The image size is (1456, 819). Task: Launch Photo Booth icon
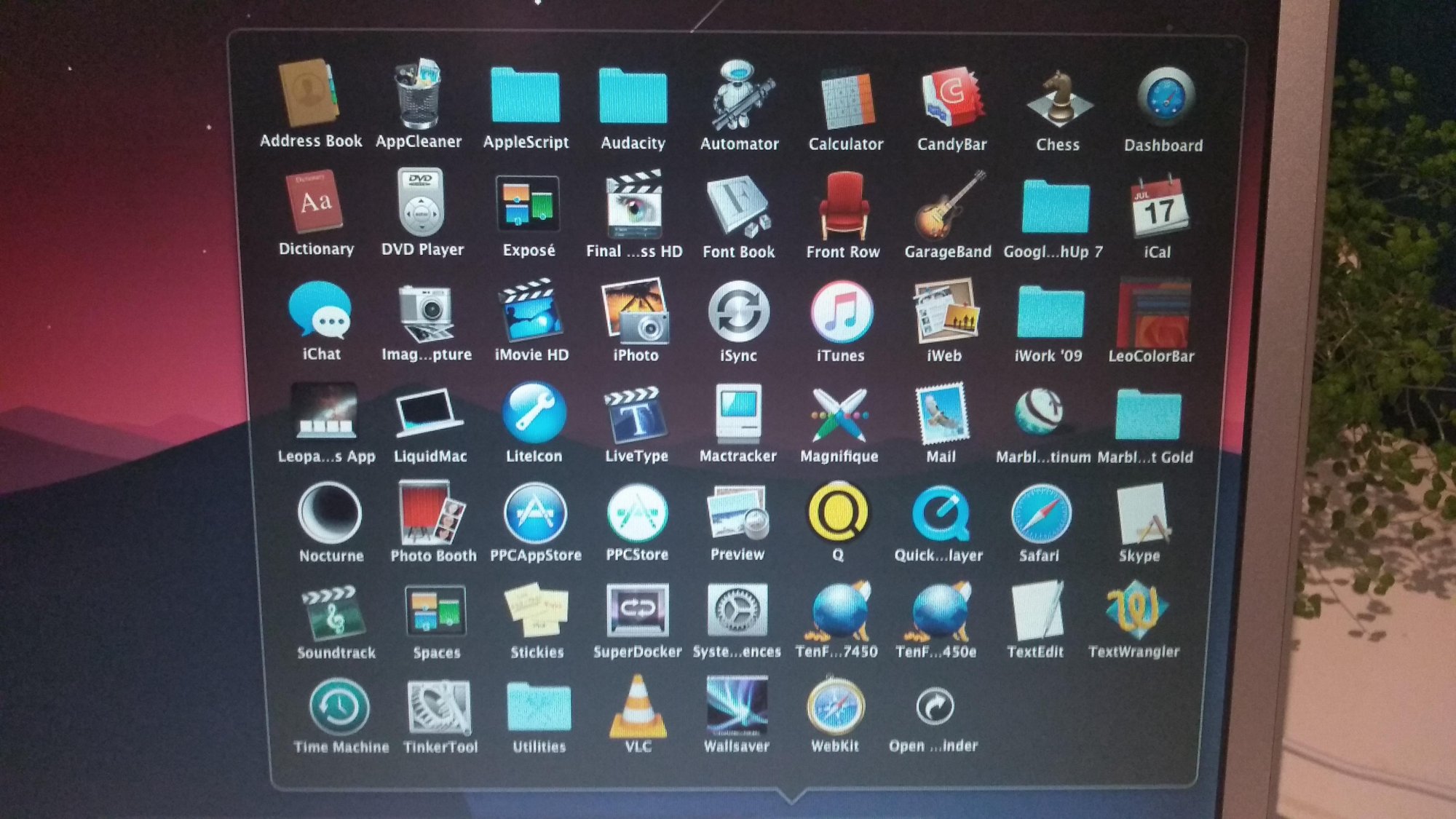432,513
